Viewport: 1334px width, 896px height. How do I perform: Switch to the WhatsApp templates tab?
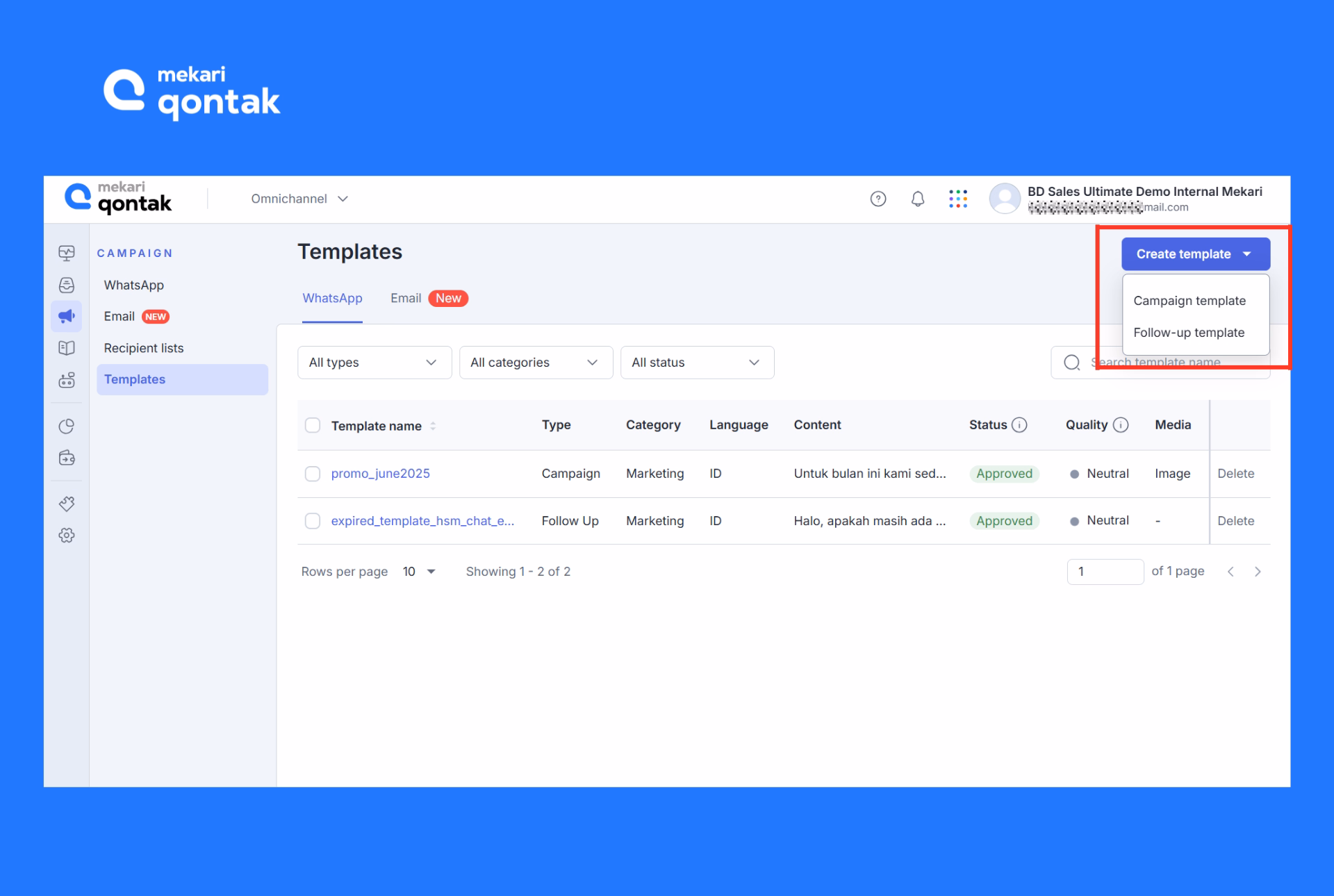[x=332, y=298]
